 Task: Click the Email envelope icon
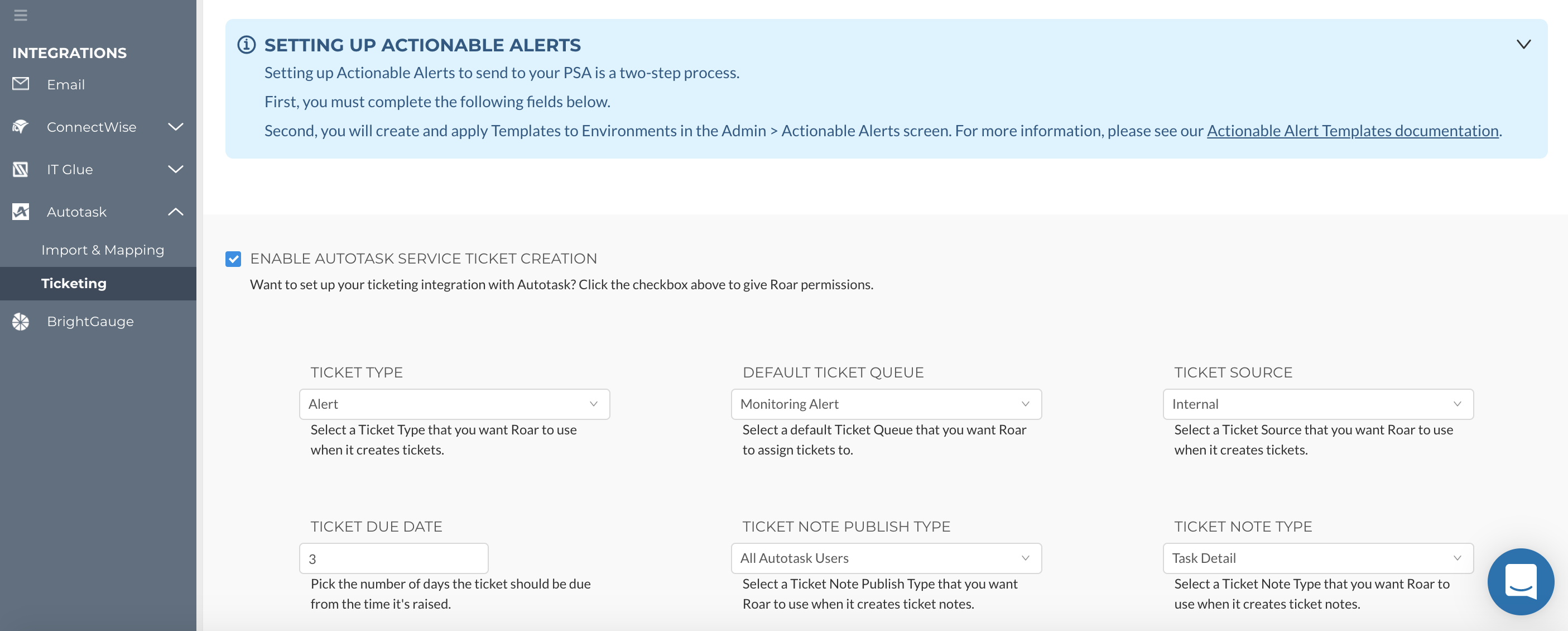pos(21,83)
